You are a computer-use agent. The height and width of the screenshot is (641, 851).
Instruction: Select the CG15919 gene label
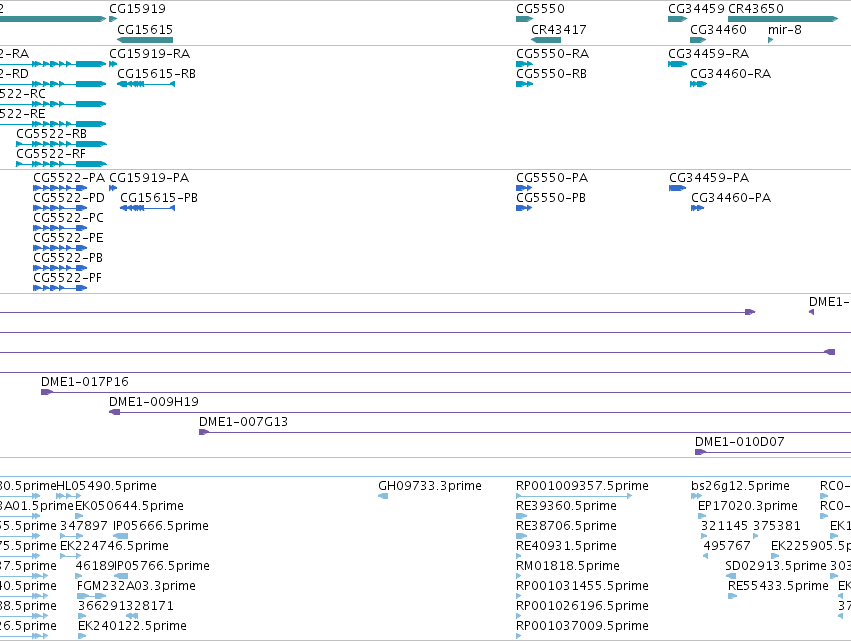(x=137, y=9)
